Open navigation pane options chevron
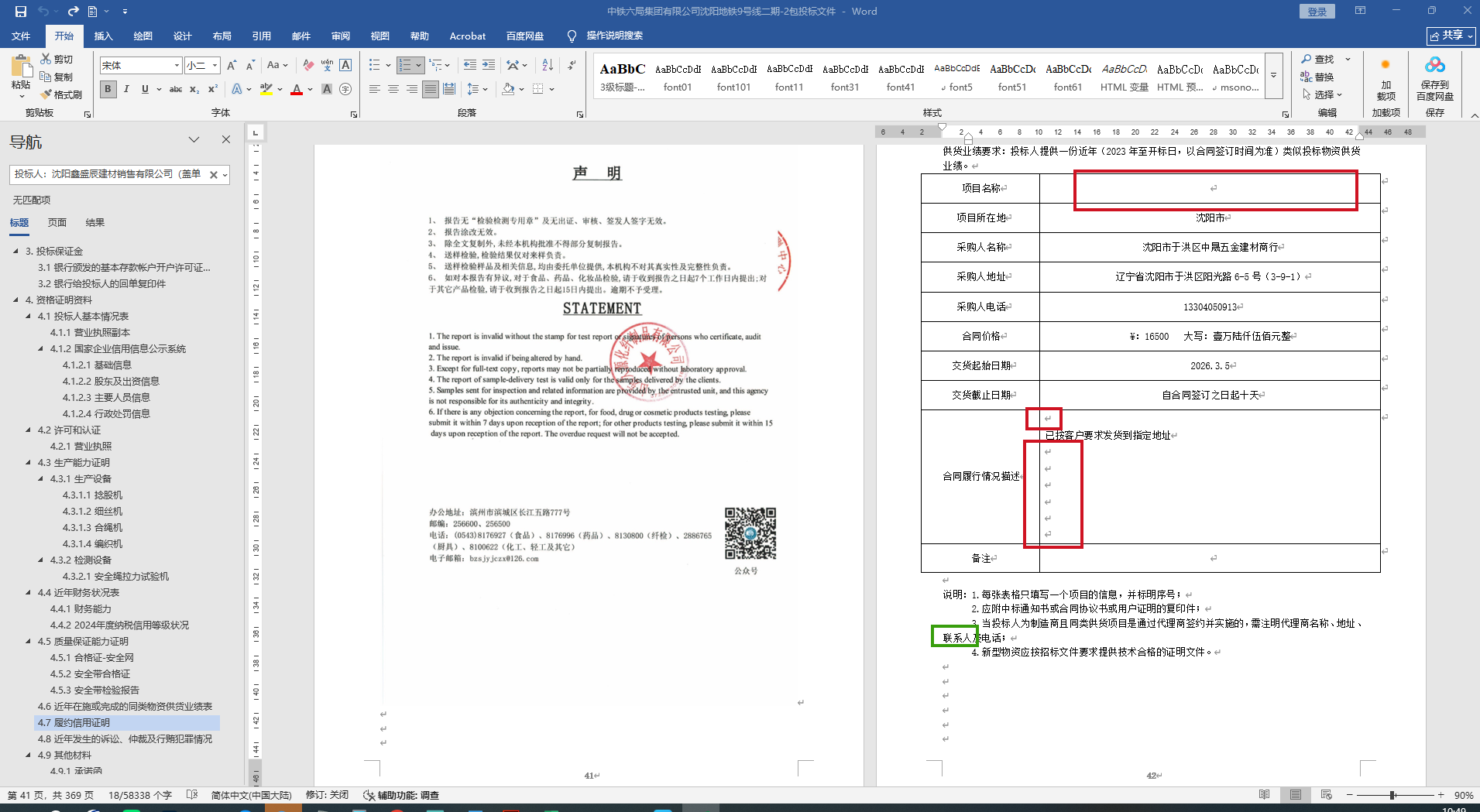This screenshot has height=812, width=1480. click(194, 140)
